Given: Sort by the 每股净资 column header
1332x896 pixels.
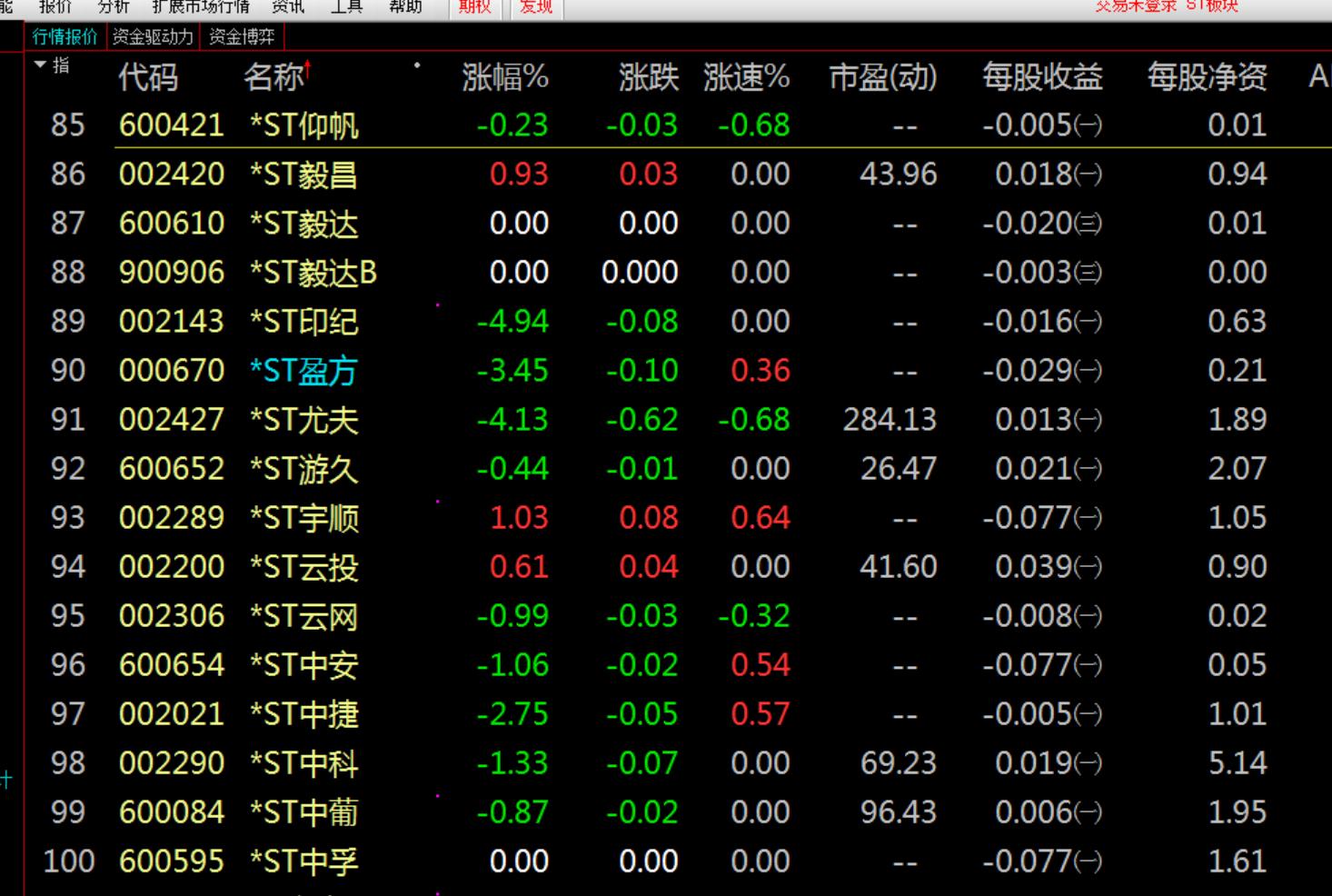Looking at the screenshot, I should coord(1208,77).
